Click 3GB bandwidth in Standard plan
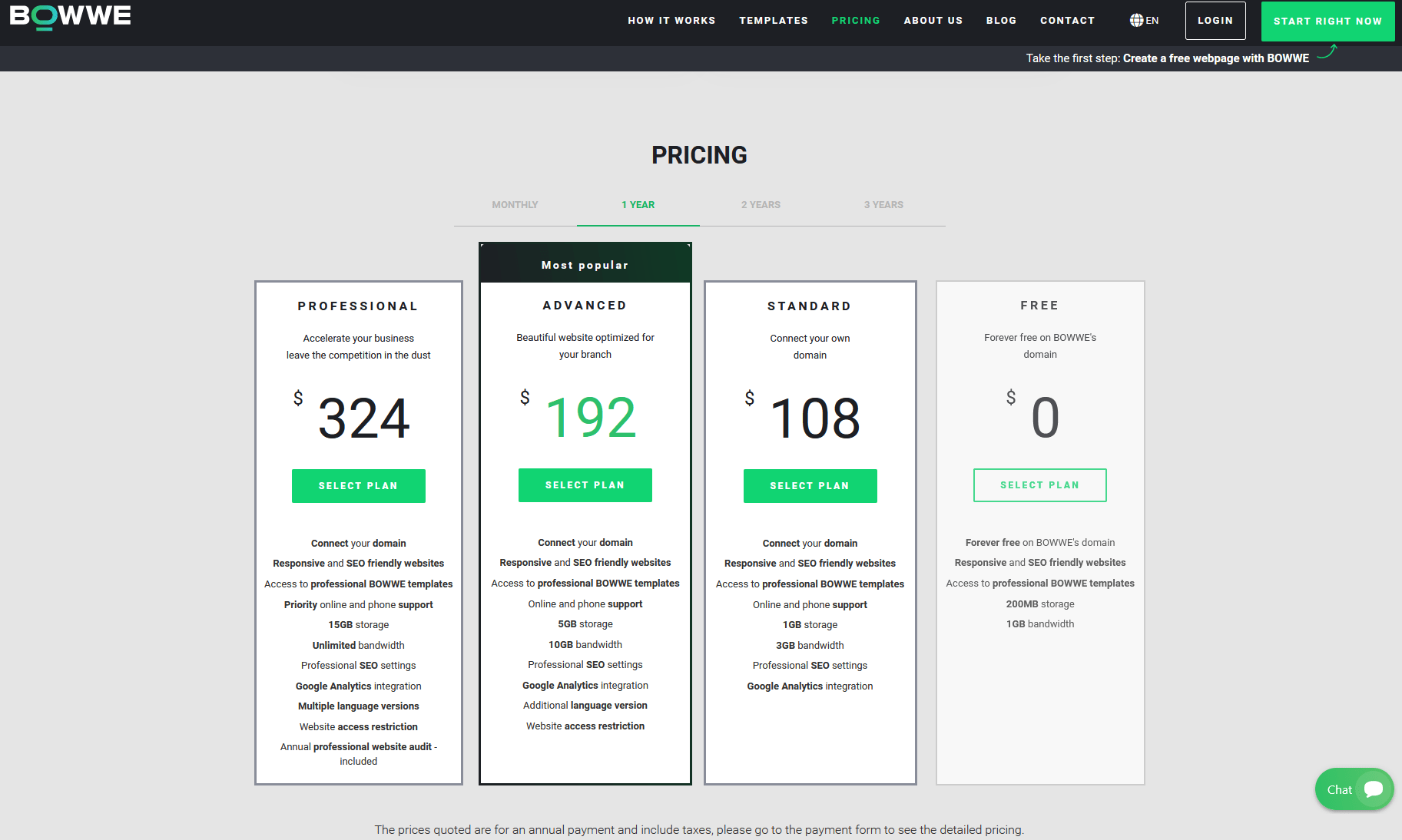This screenshot has height=840, width=1402. 810,646
